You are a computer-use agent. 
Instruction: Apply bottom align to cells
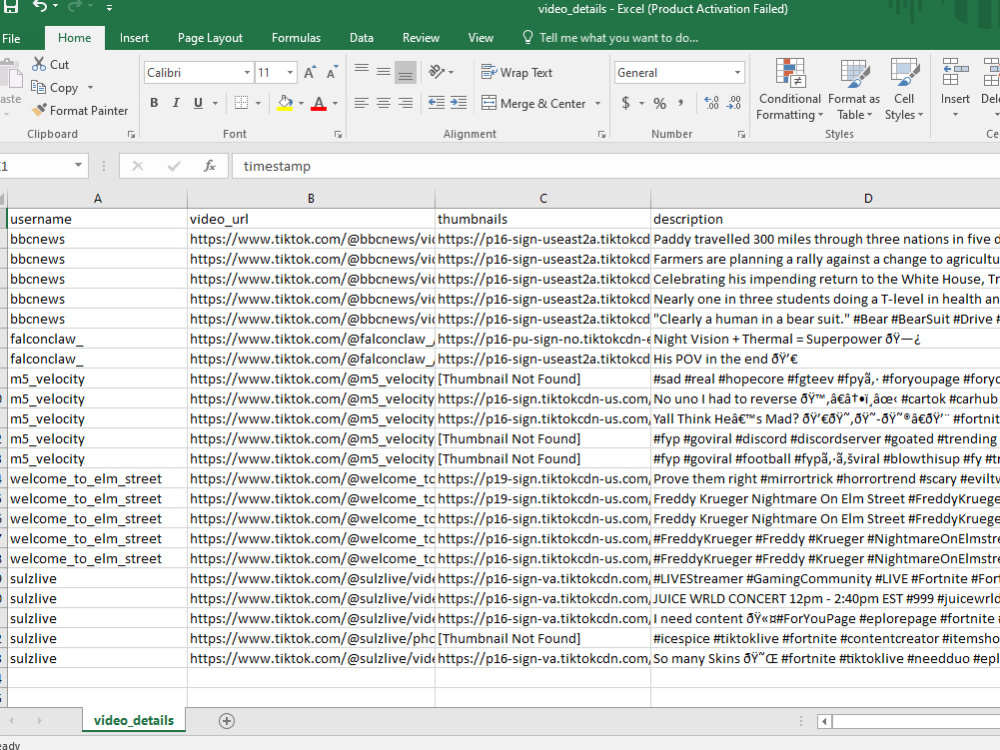pos(405,72)
